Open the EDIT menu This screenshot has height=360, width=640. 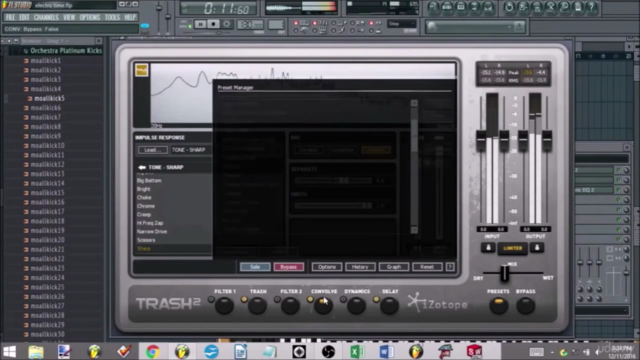24,17
